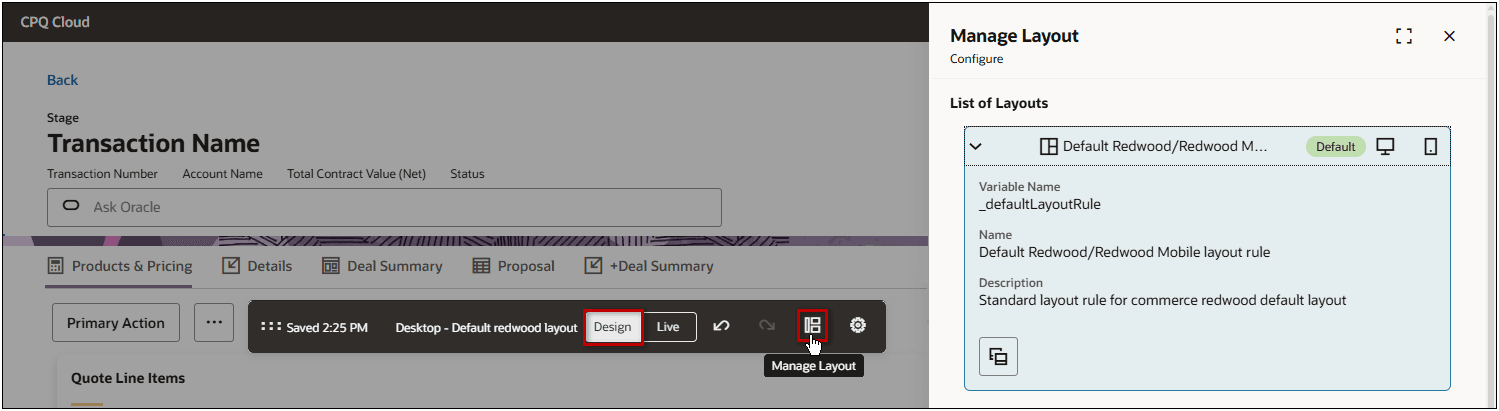Click the Default badge on the layout
The height and width of the screenshot is (411, 1499).
(x=1335, y=146)
